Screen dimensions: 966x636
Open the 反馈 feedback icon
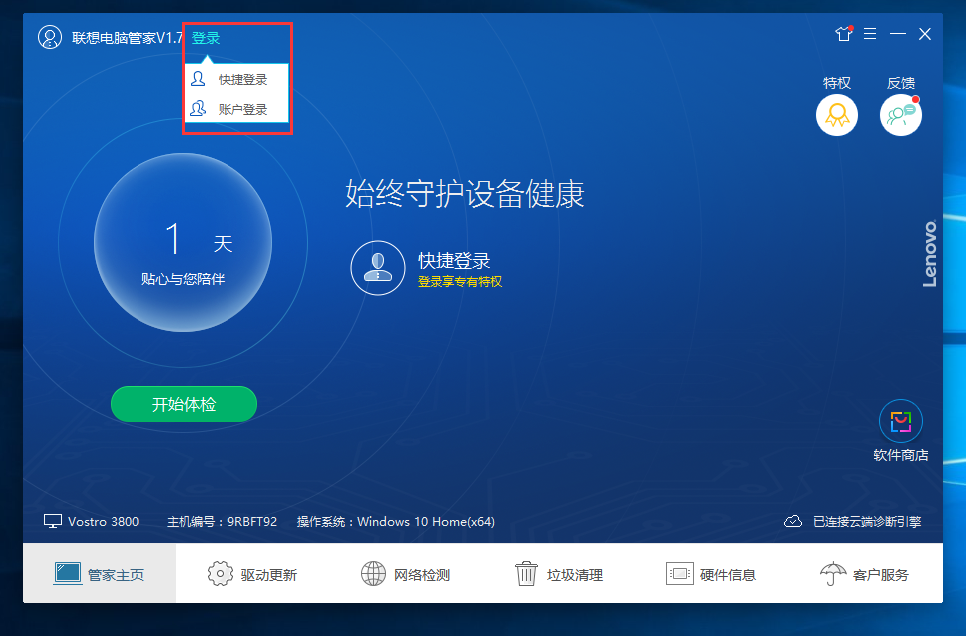pos(900,114)
